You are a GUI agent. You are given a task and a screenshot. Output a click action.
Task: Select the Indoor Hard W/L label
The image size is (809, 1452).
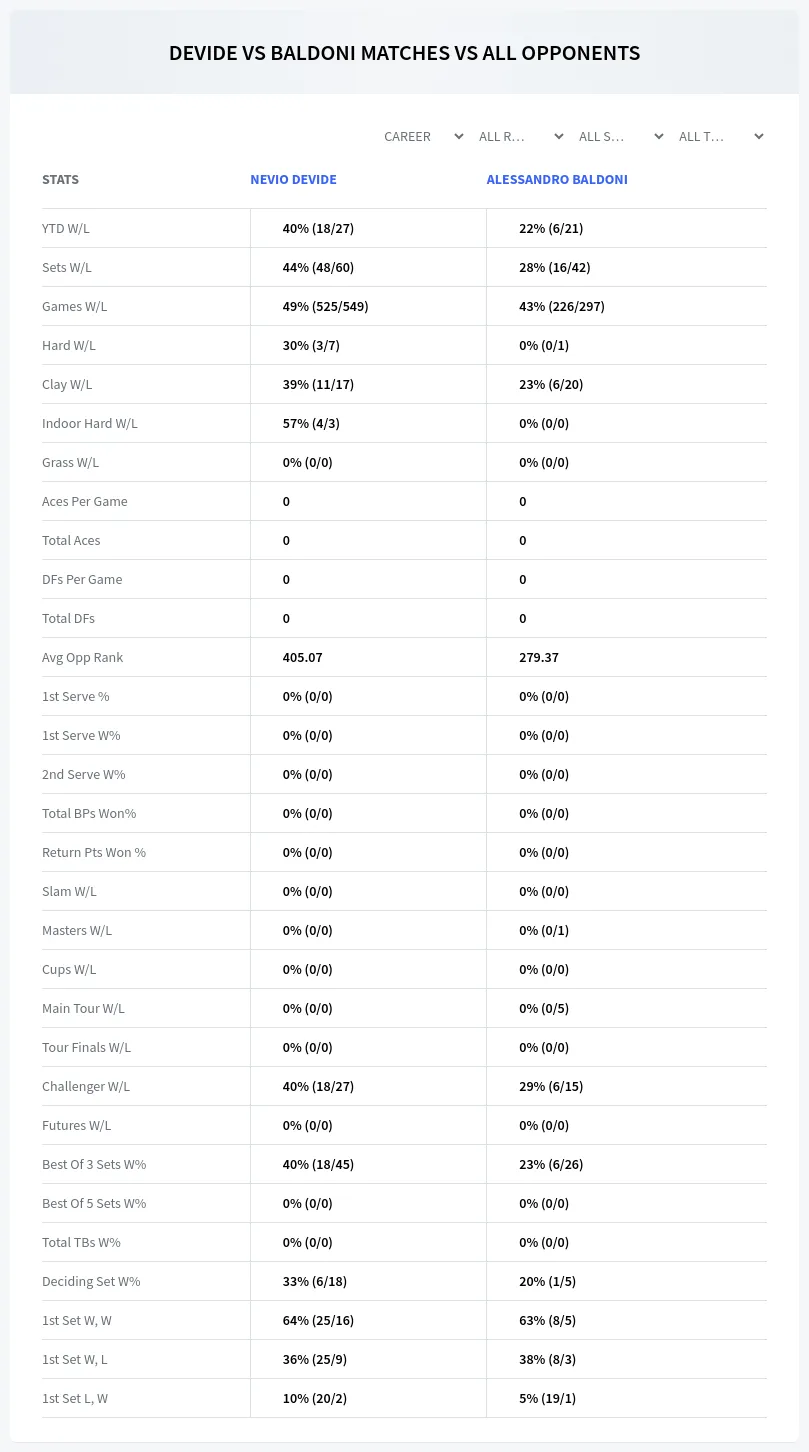point(90,423)
